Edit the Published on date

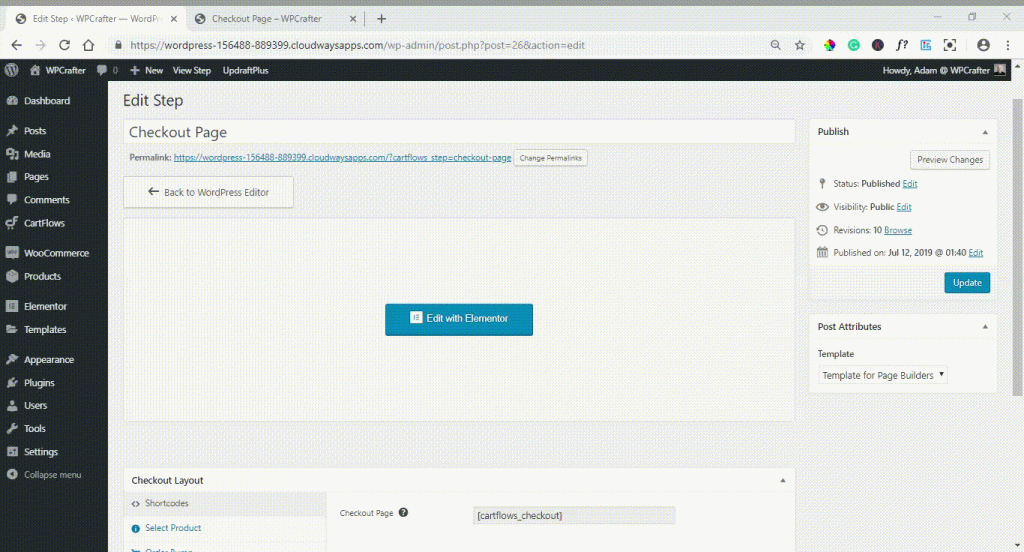tap(976, 253)
